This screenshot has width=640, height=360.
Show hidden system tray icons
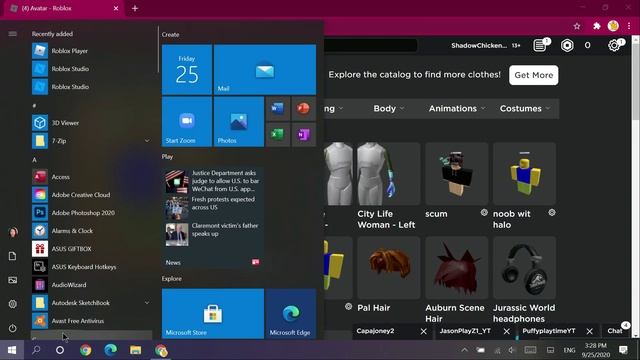[x=464, y=350]
